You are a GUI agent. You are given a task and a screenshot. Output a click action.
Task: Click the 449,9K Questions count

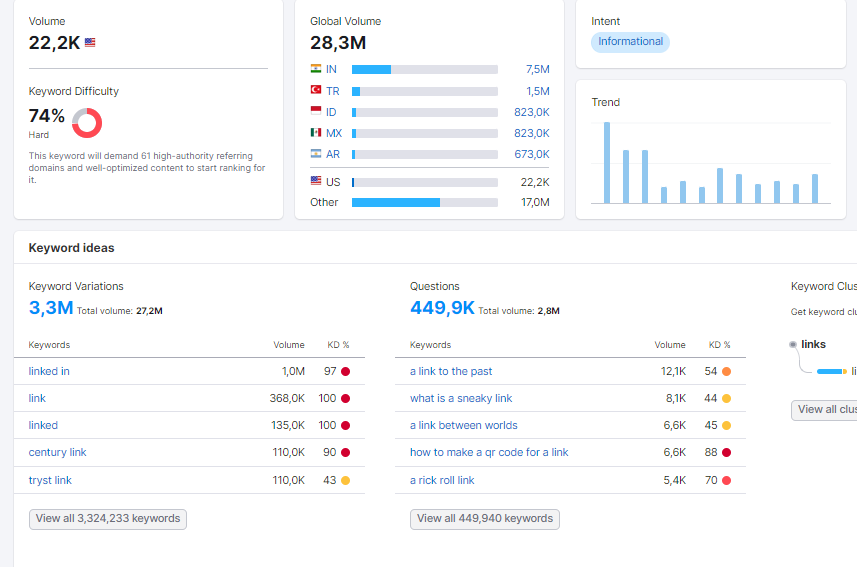(x=442, y=308)
